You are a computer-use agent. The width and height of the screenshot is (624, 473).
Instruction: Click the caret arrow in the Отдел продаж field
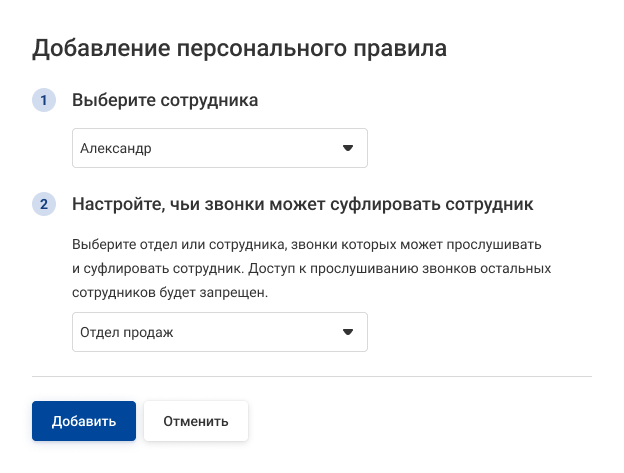coord(348,332)
